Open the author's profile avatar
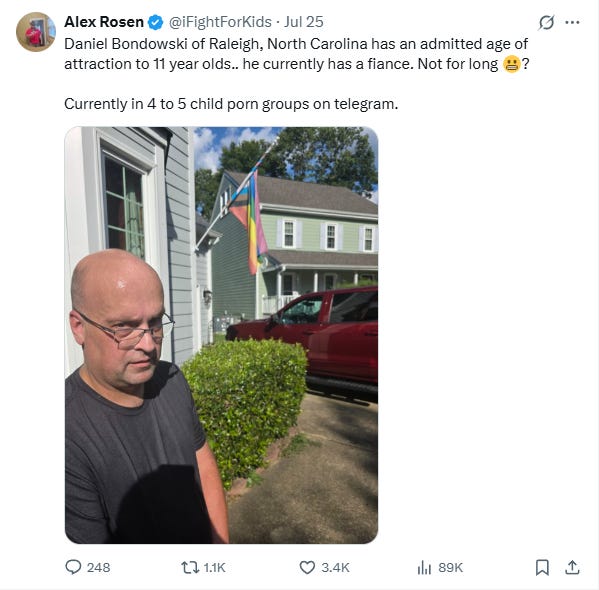The height and width of the screenshot is (590, 599). point(36,32)
